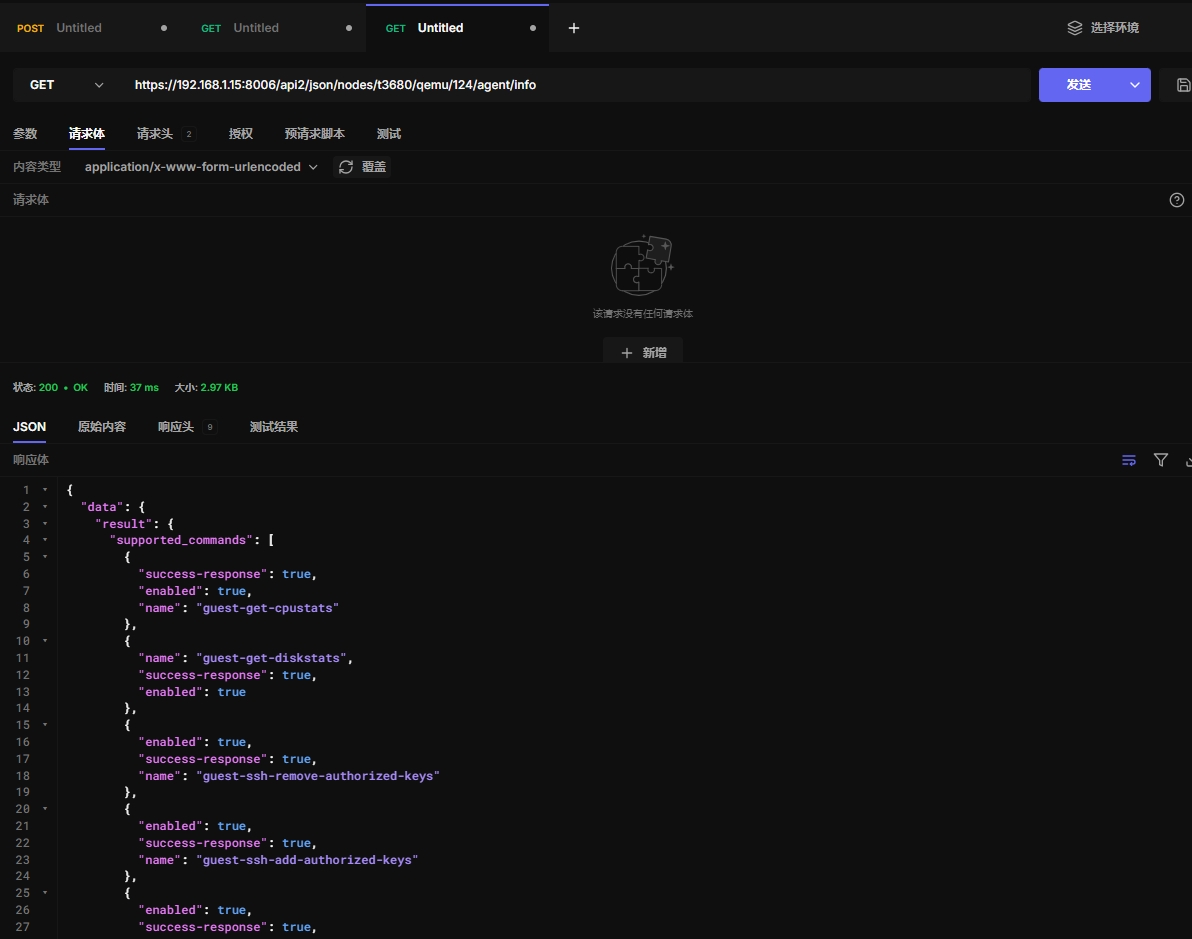Image resolution: width=1192 pixels, height=939 pixels.
Task: Toggle word wrap icon in response body
Action: pos(1129,460)
